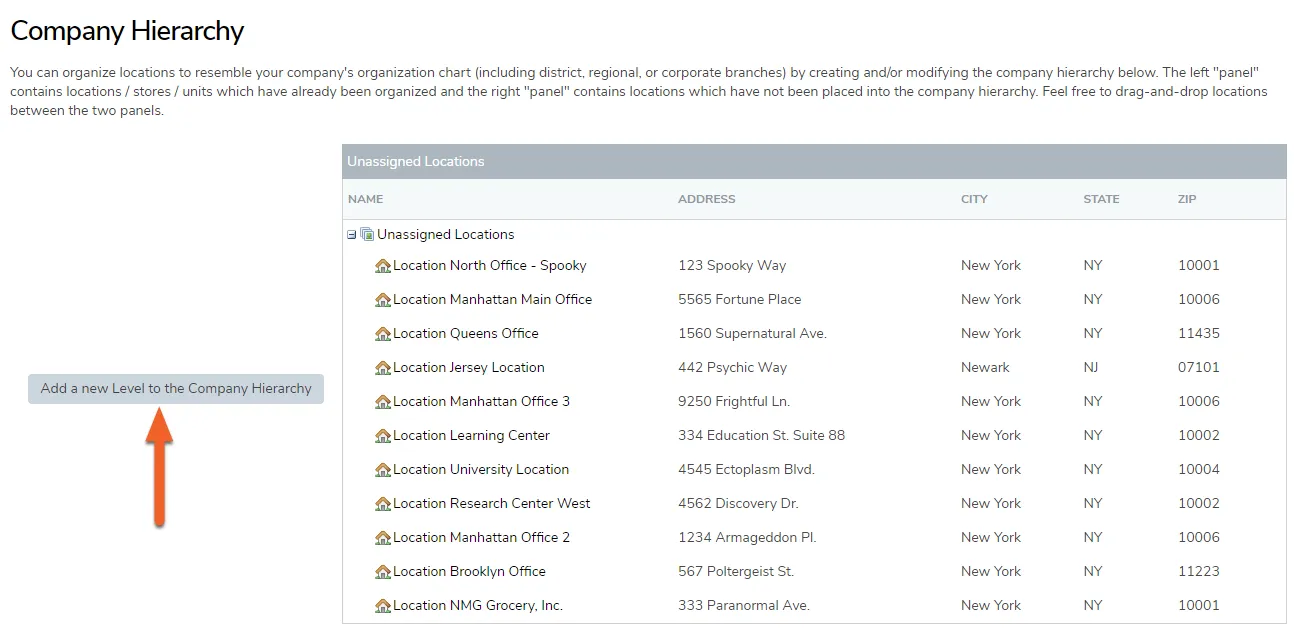Click zip code 11435
The width and height of the screenshot is (1294, 629).
click(1199, 334)
